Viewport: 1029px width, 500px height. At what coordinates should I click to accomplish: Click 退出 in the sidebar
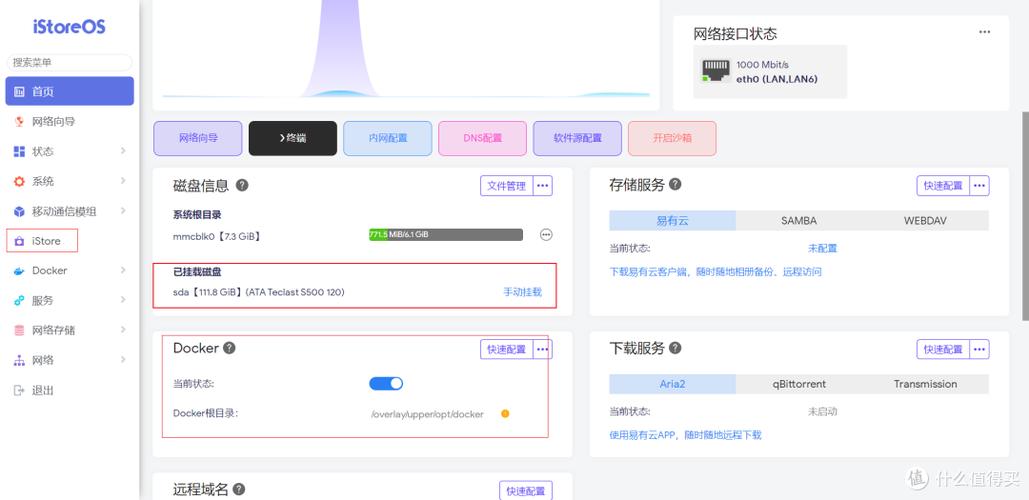click(70, 390)
